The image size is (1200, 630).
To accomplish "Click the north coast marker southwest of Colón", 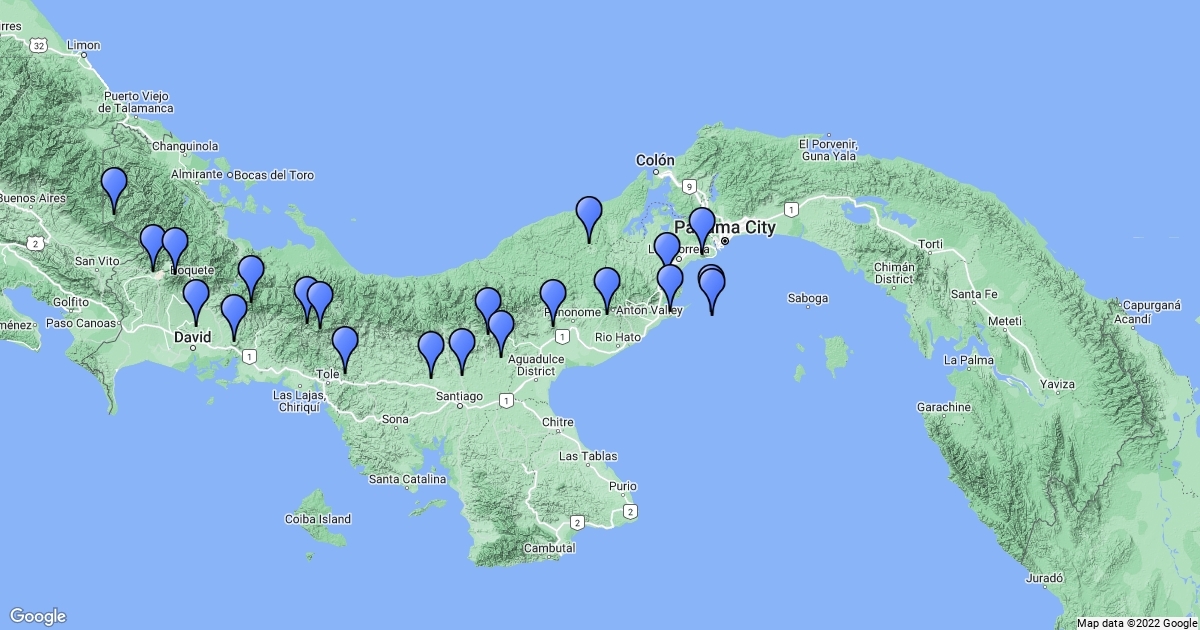I will 589,219.
